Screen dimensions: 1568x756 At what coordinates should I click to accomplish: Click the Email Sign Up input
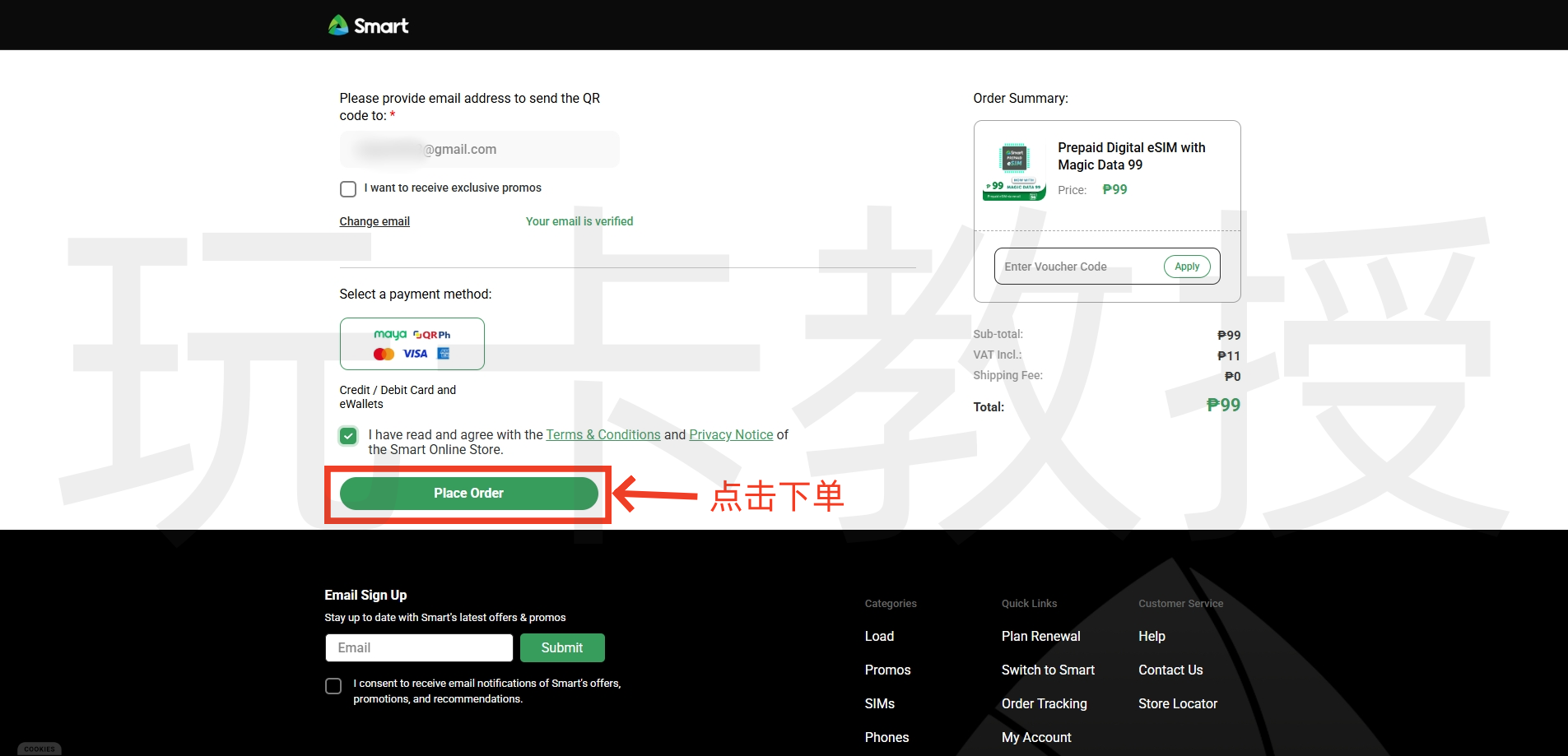click(x=419, y=647)
